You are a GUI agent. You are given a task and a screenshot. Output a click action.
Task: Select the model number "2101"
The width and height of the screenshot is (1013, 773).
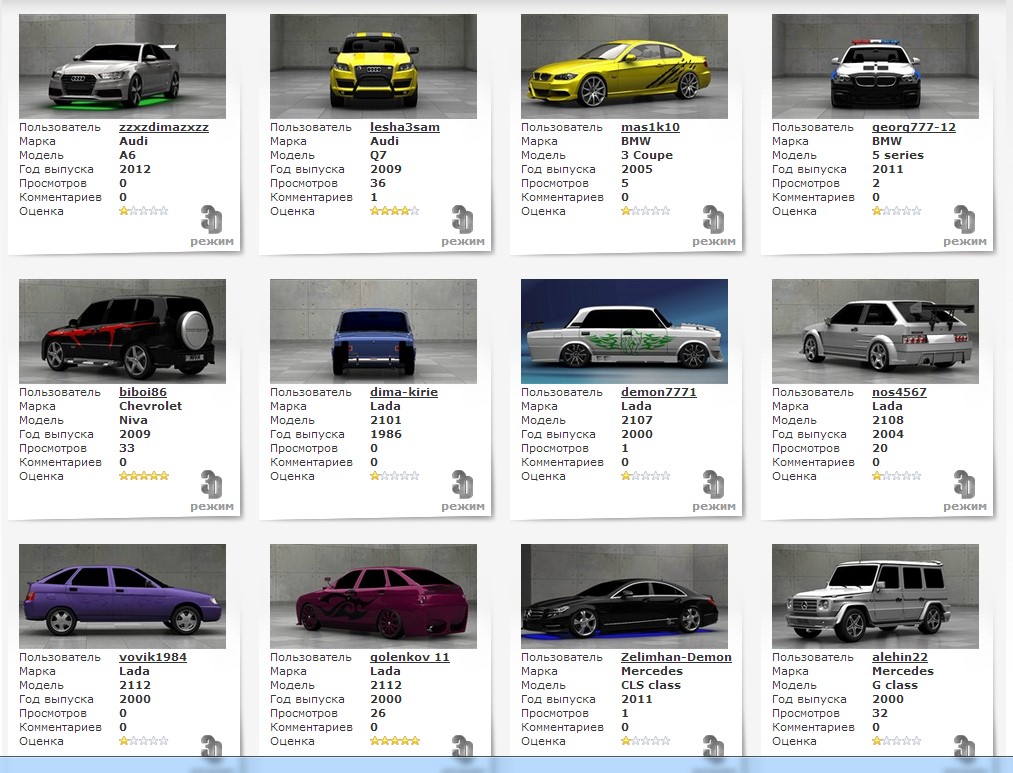[x=386, y=420]
